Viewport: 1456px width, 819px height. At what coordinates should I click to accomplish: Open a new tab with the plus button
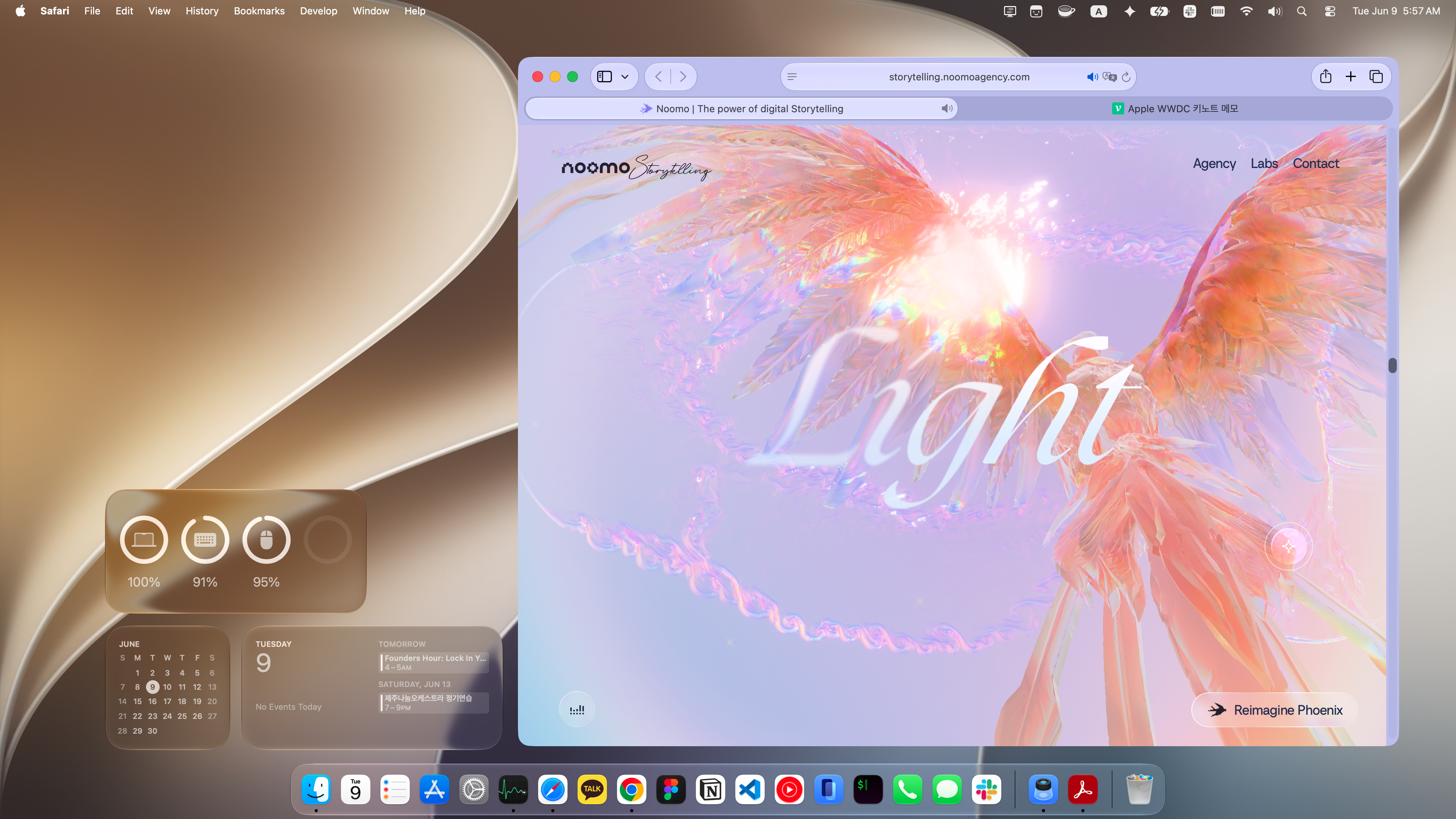(1350, 76)
